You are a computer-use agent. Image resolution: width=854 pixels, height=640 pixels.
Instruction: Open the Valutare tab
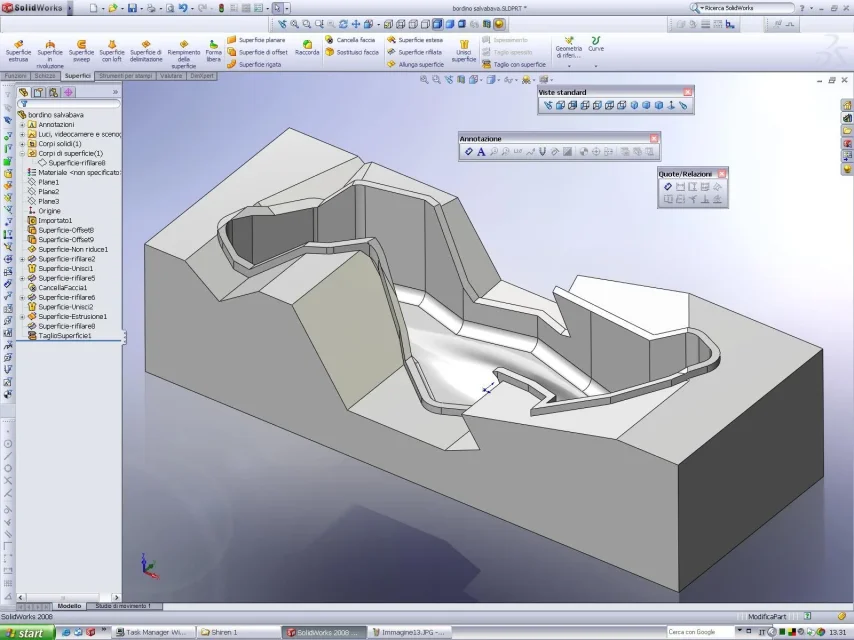point(171,76)
